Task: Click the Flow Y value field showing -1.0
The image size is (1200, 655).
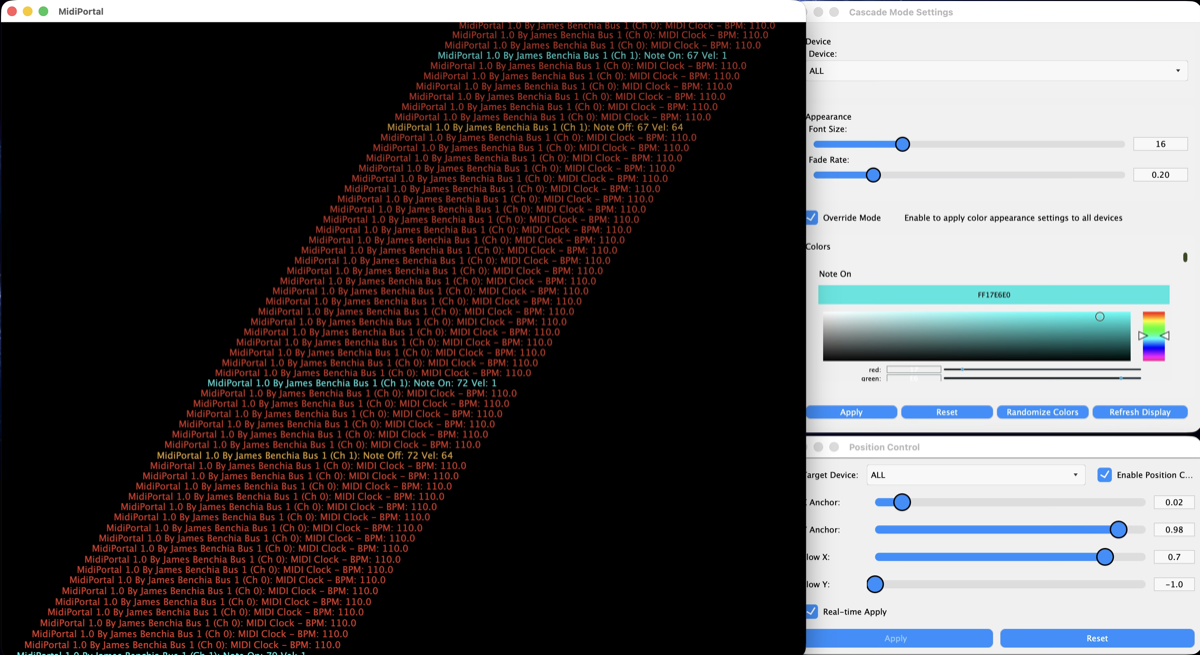Action: [1173, 584]
